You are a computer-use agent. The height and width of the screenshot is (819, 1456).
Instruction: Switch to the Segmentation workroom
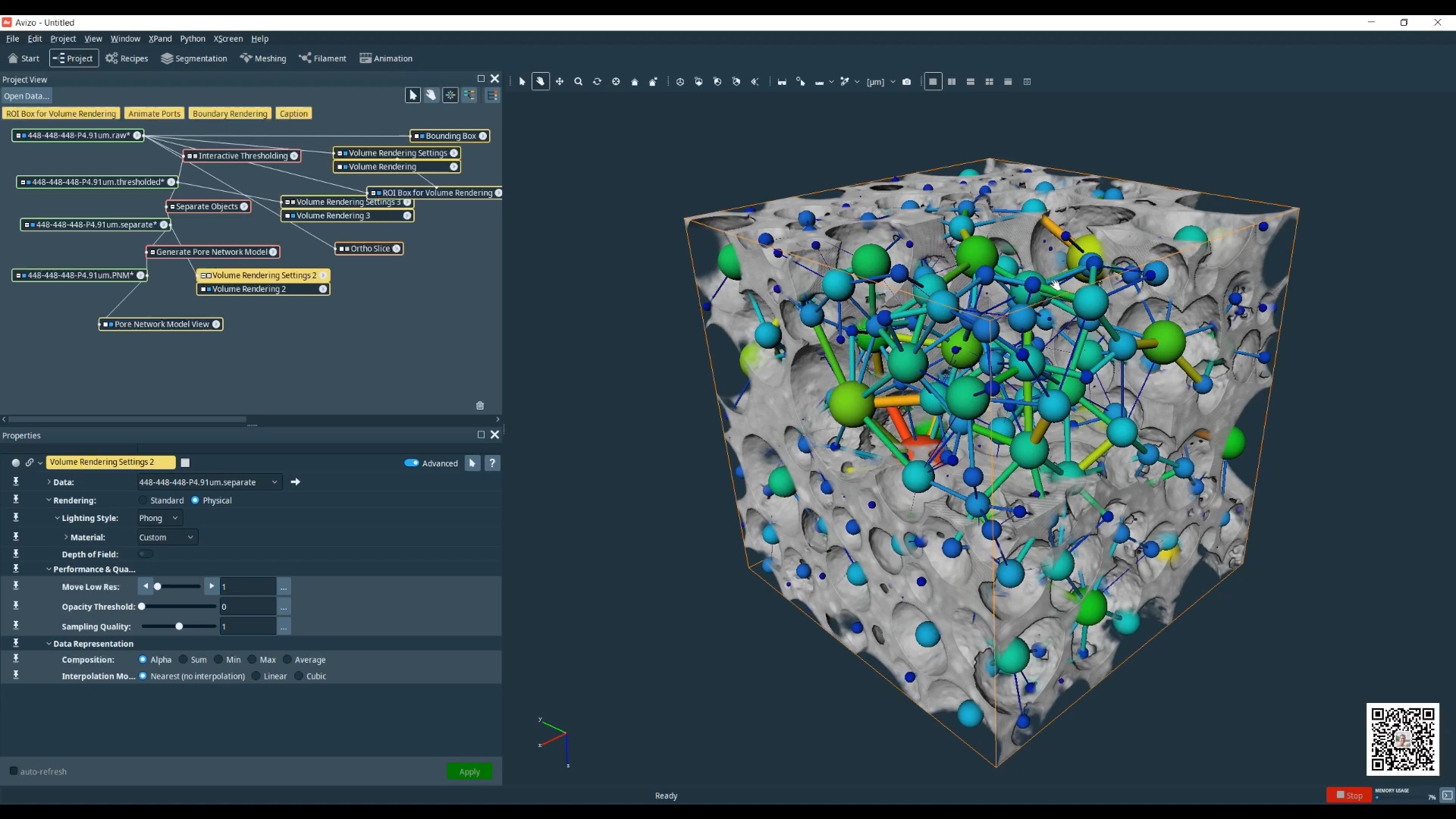(x=194, y=58)
